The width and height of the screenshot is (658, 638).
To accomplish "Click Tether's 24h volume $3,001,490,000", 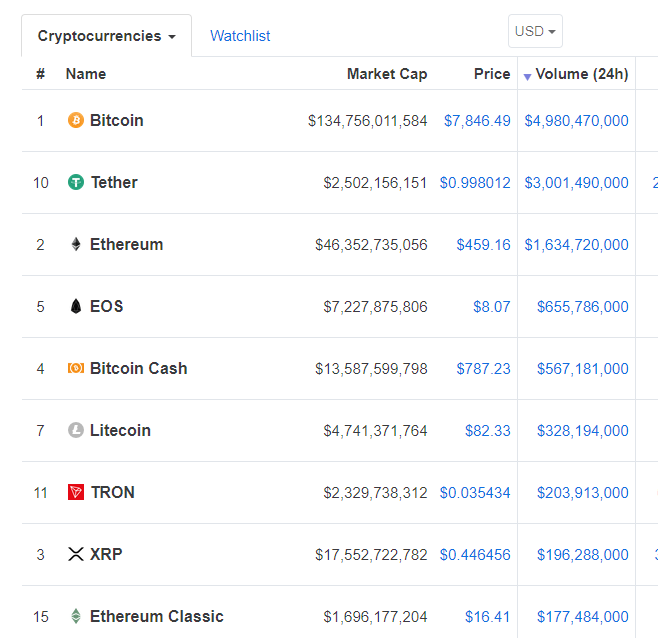I will (x=576, y=182).
